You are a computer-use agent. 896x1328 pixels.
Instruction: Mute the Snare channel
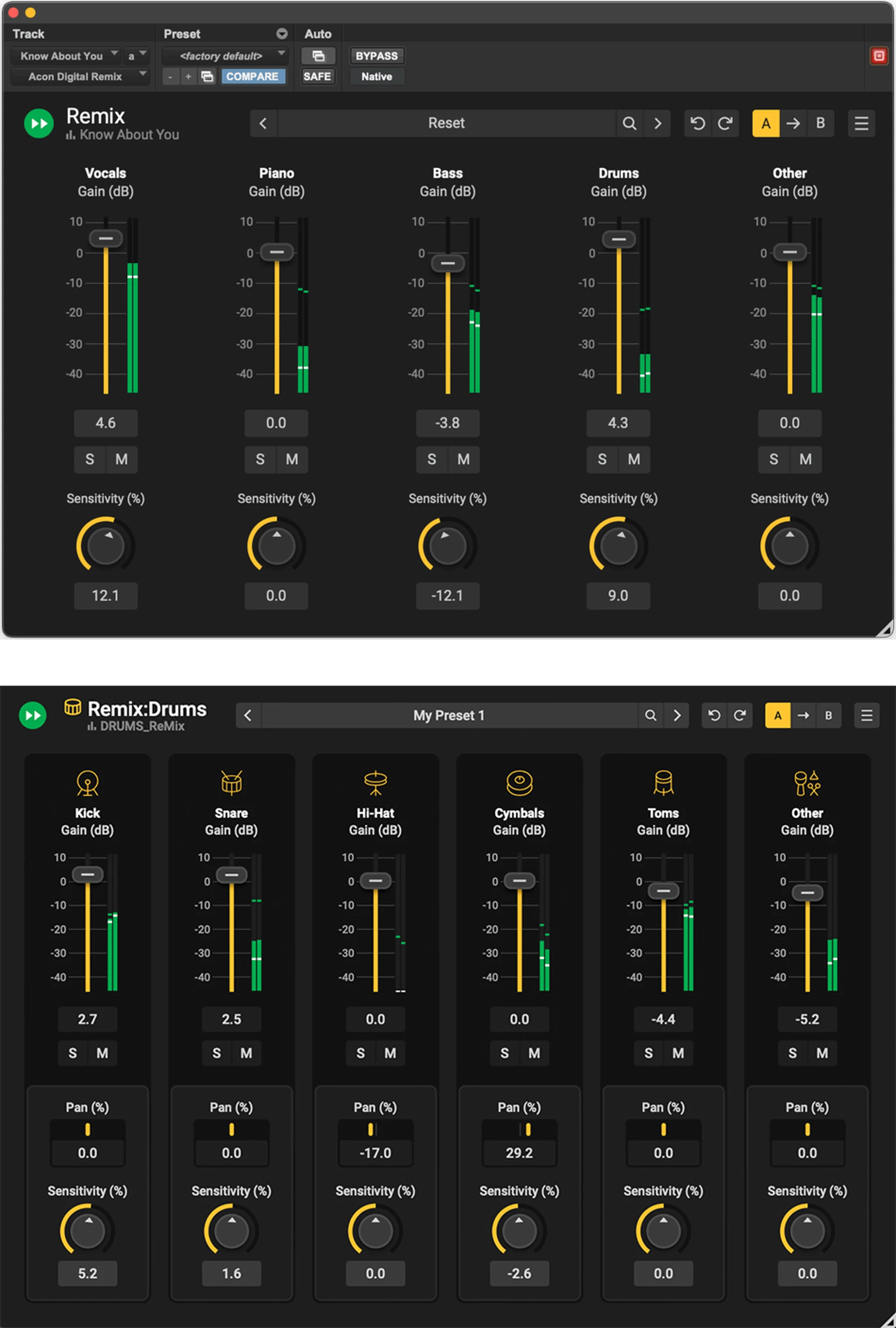tap(246, 1053)
